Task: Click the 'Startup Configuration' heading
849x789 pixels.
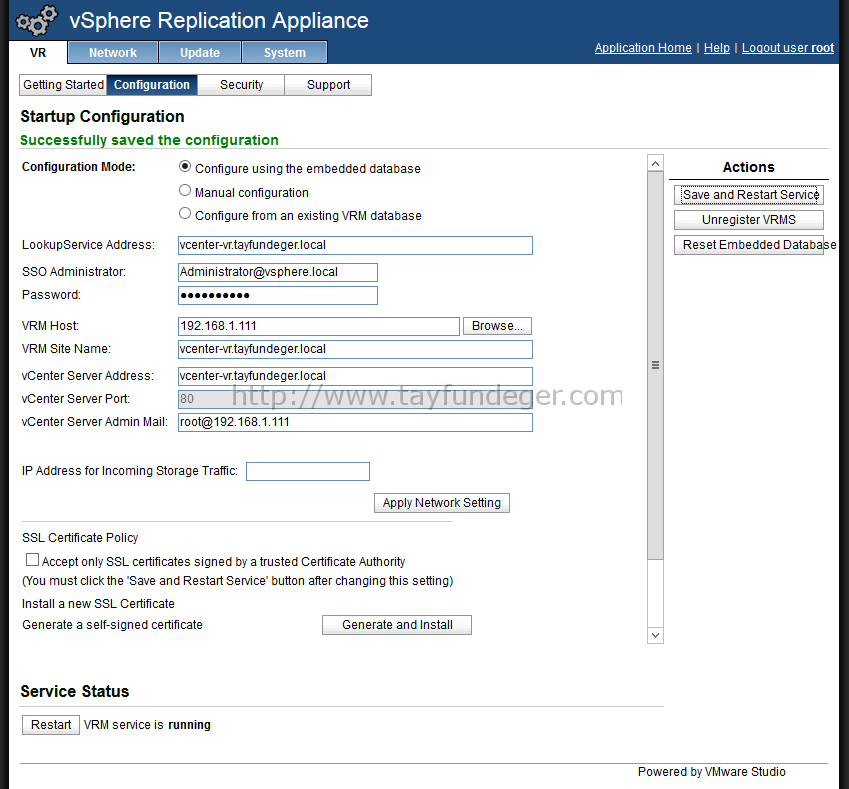Action: tap(102, 116)
